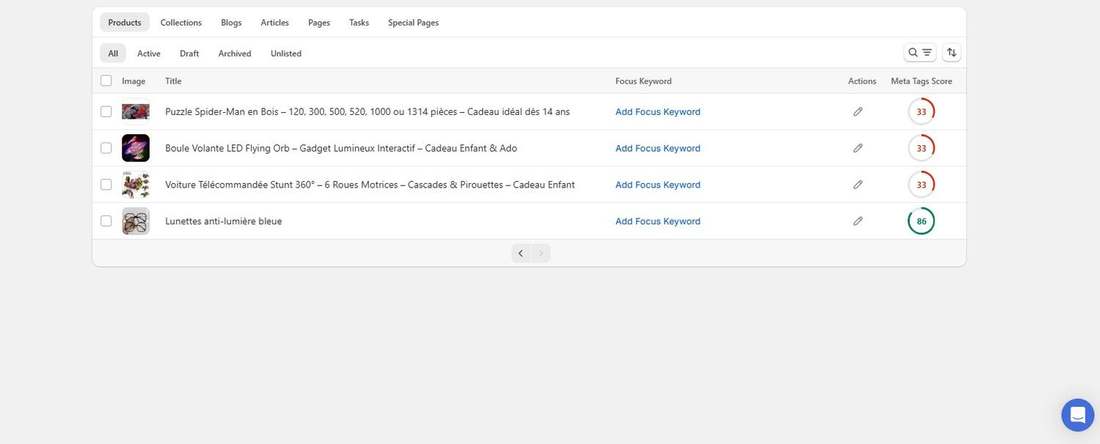Filter by Draft products
The height and width of the screenshot is (444, 1100).
point(189,53)
